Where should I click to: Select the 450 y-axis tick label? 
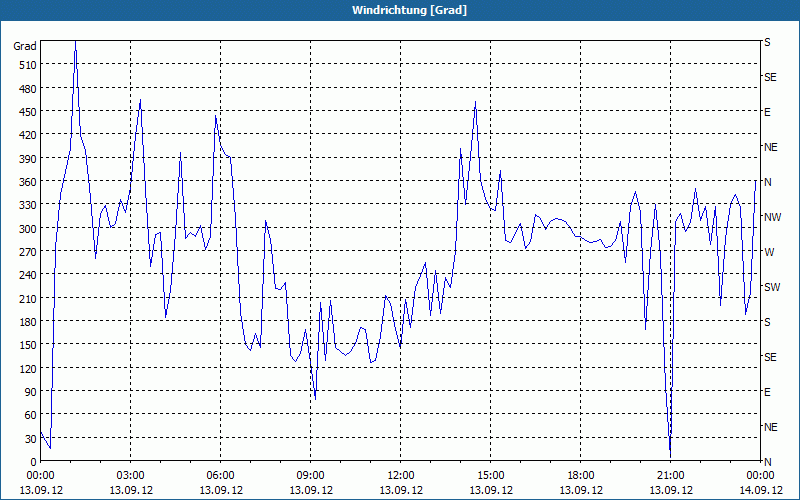pos(28,112)
